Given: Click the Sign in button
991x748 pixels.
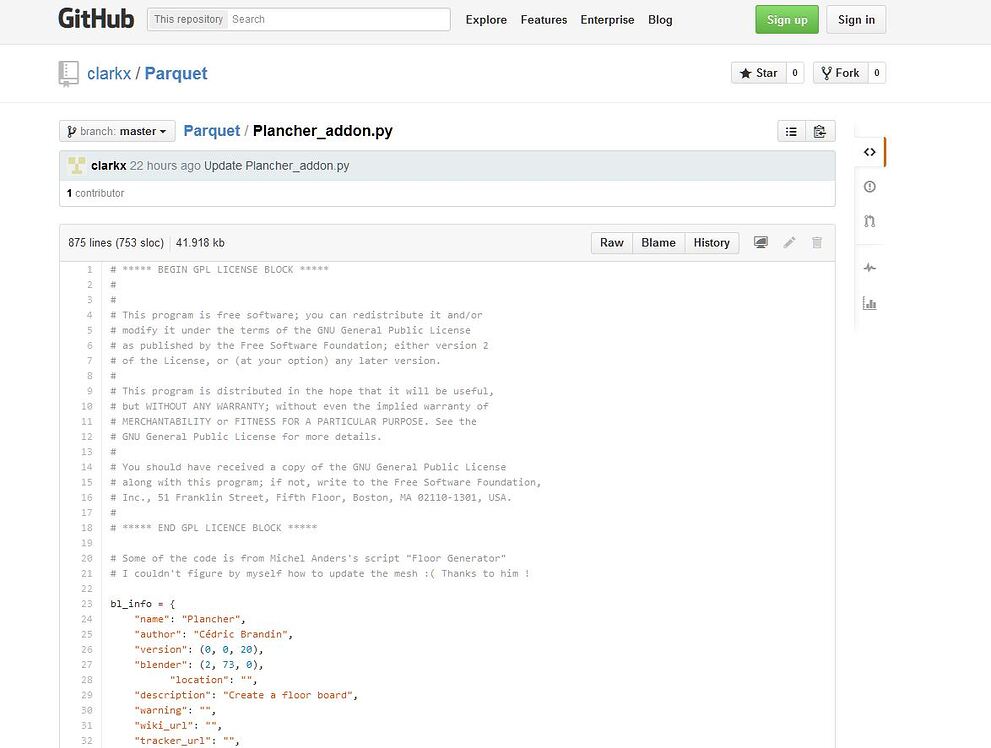Looking at the screenshot, I should pyautogui.click(x=856, y=20).
